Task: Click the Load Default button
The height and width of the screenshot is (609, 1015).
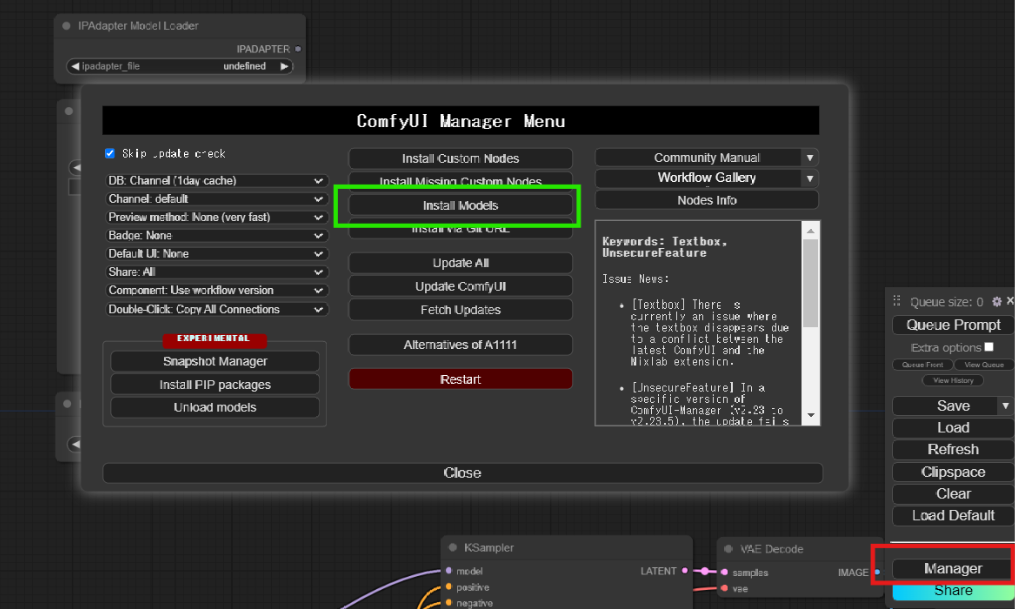Action: pyautogui.click(x=953, y=516)
